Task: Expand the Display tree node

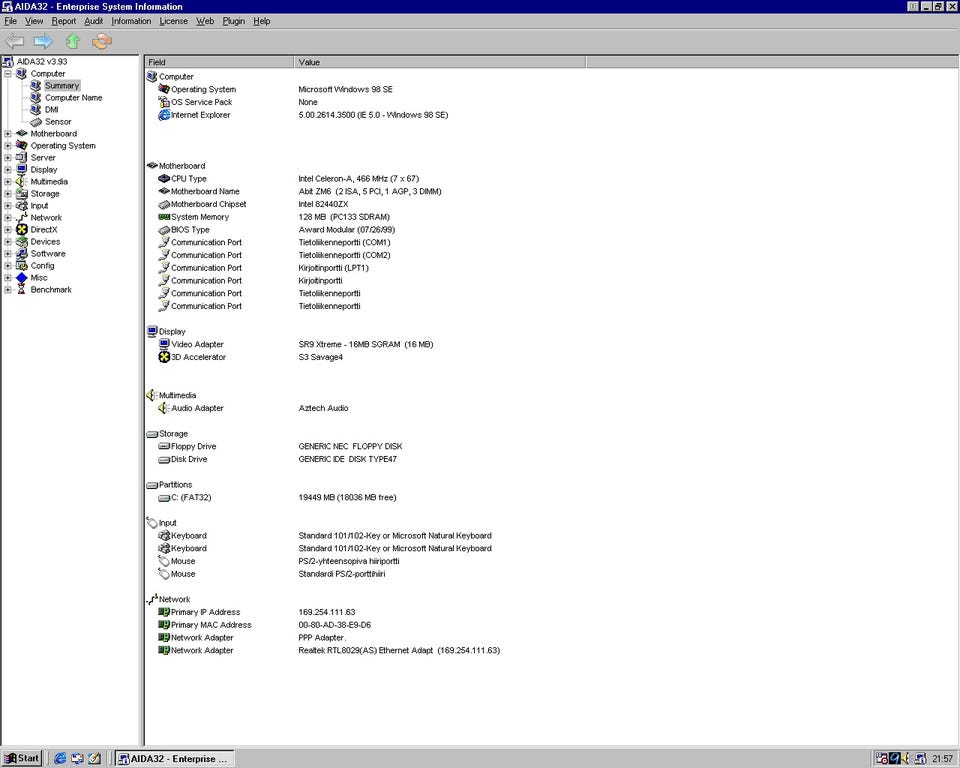Action: (8, 170)
